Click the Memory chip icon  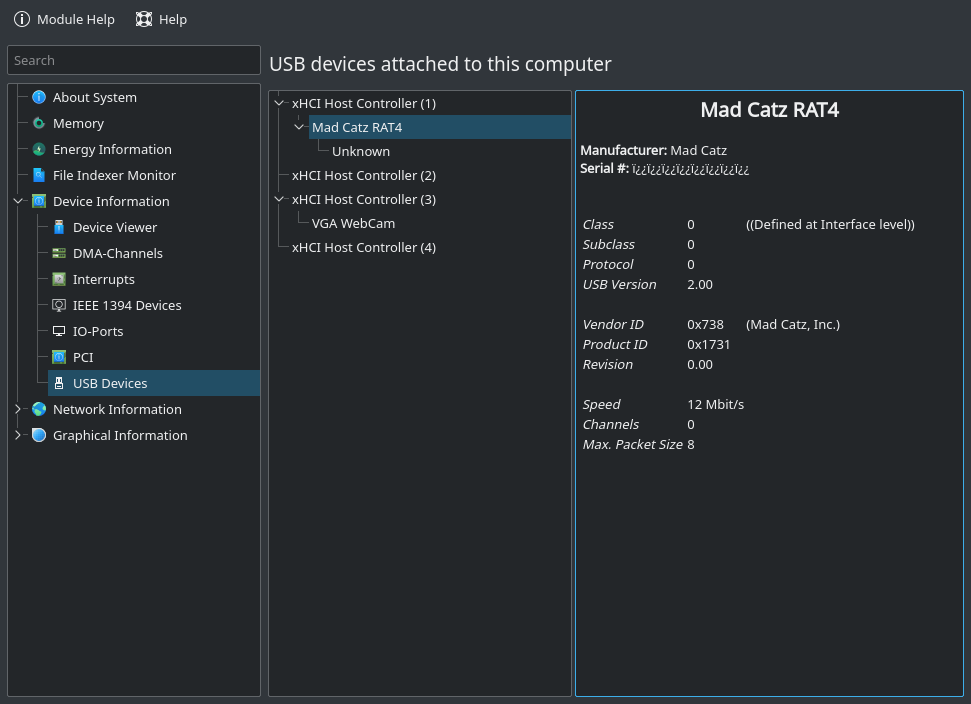point(39,123)
